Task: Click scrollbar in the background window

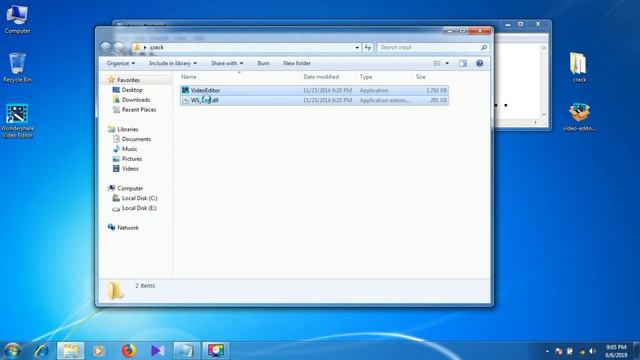Action: tap(543, 81)
